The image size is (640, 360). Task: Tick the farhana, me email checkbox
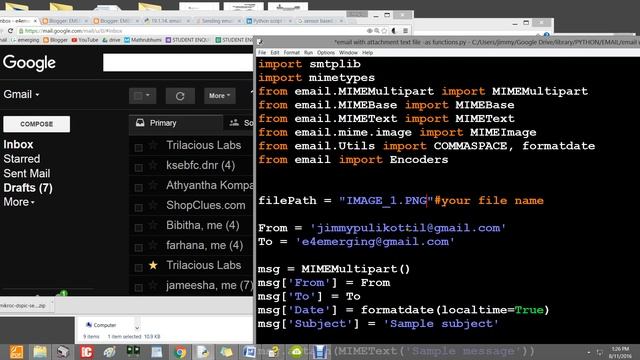click(x=139, y=247)
